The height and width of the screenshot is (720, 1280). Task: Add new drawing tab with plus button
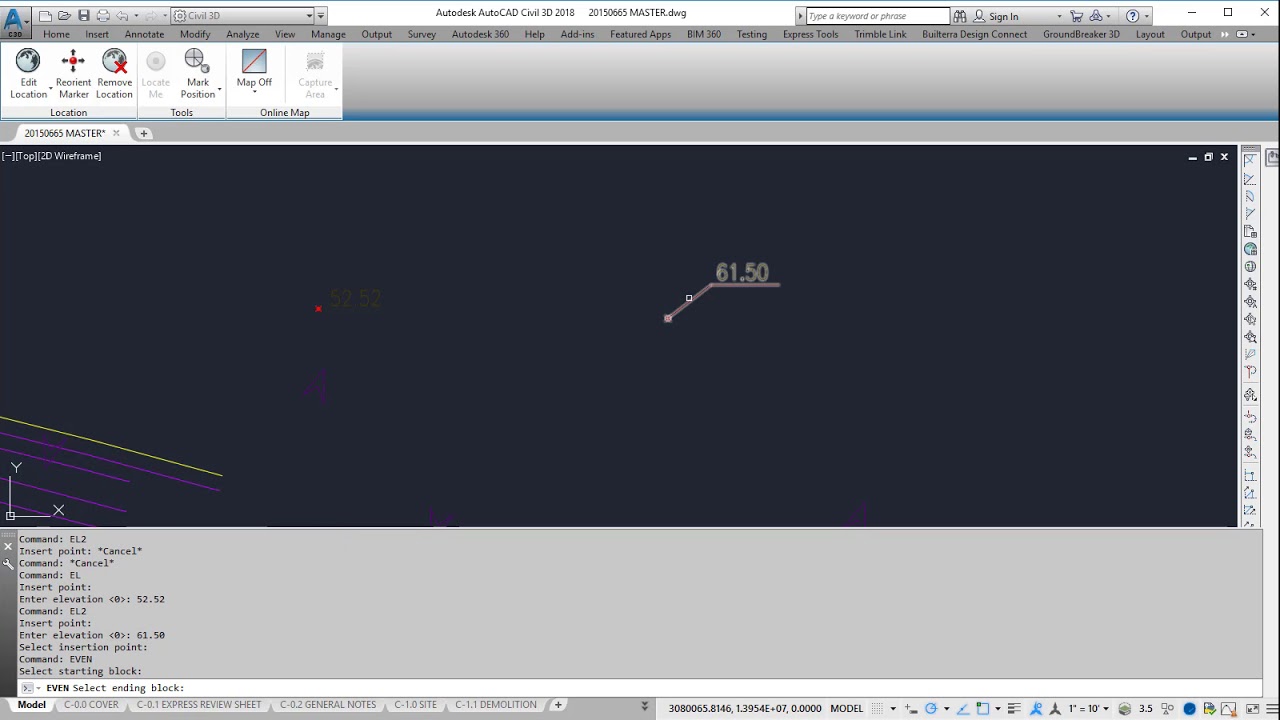pos(143,133)
